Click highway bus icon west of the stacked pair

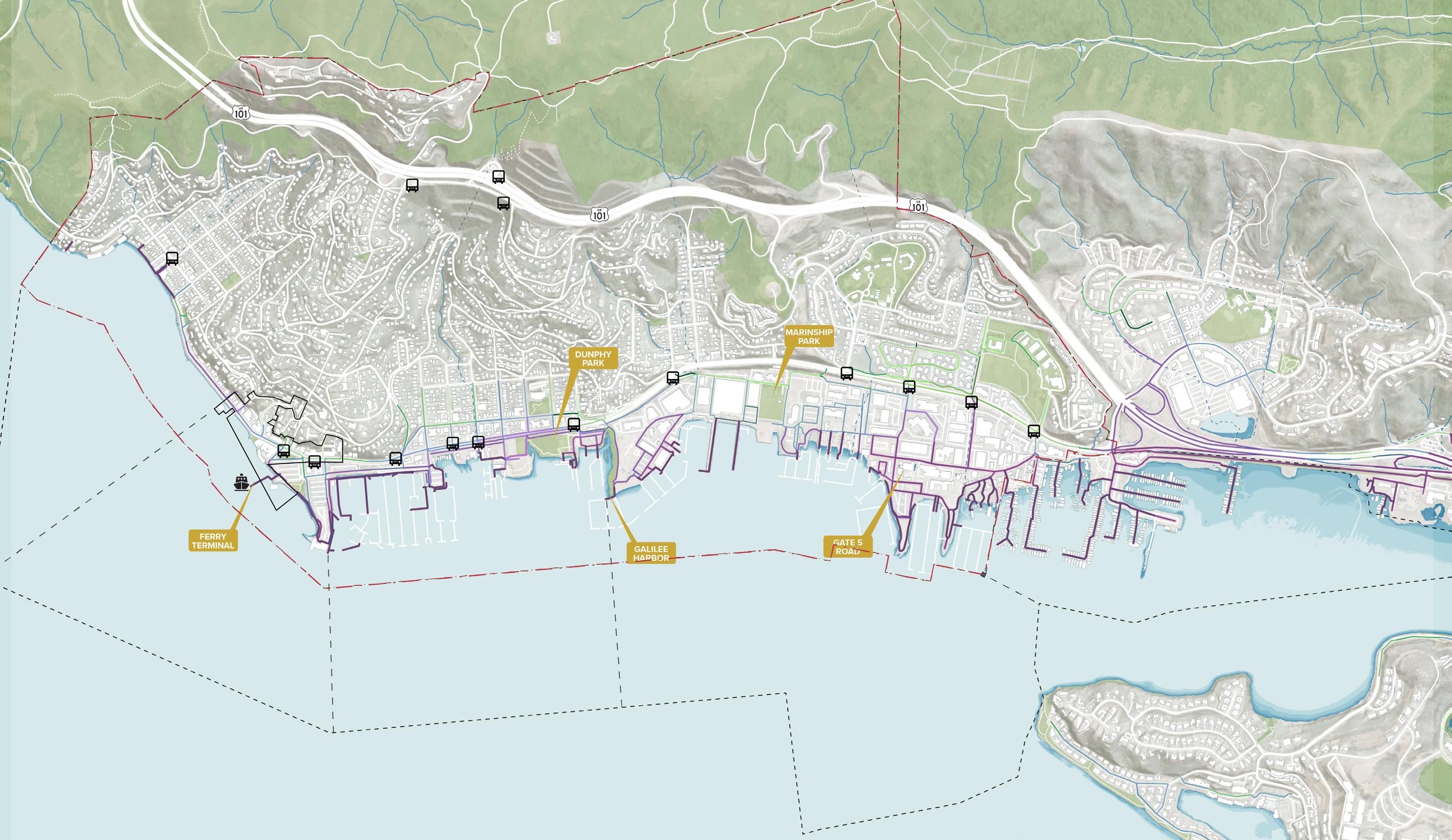(x=412, y=186)
